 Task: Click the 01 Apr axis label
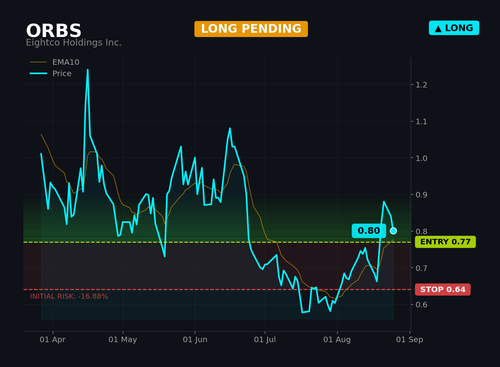tap(52, 340)
